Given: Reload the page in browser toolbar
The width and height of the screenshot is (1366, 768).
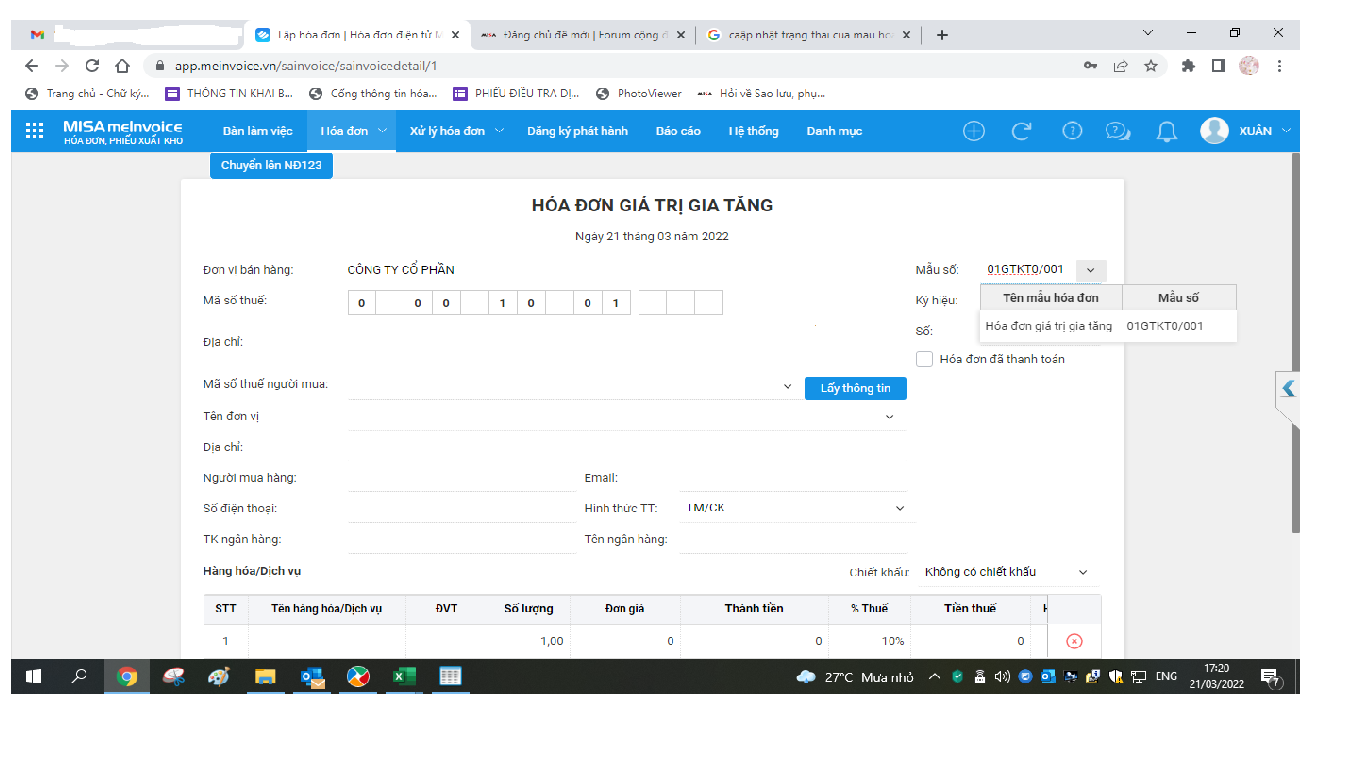Looking at the screenshot, I should tap(92, 66).
